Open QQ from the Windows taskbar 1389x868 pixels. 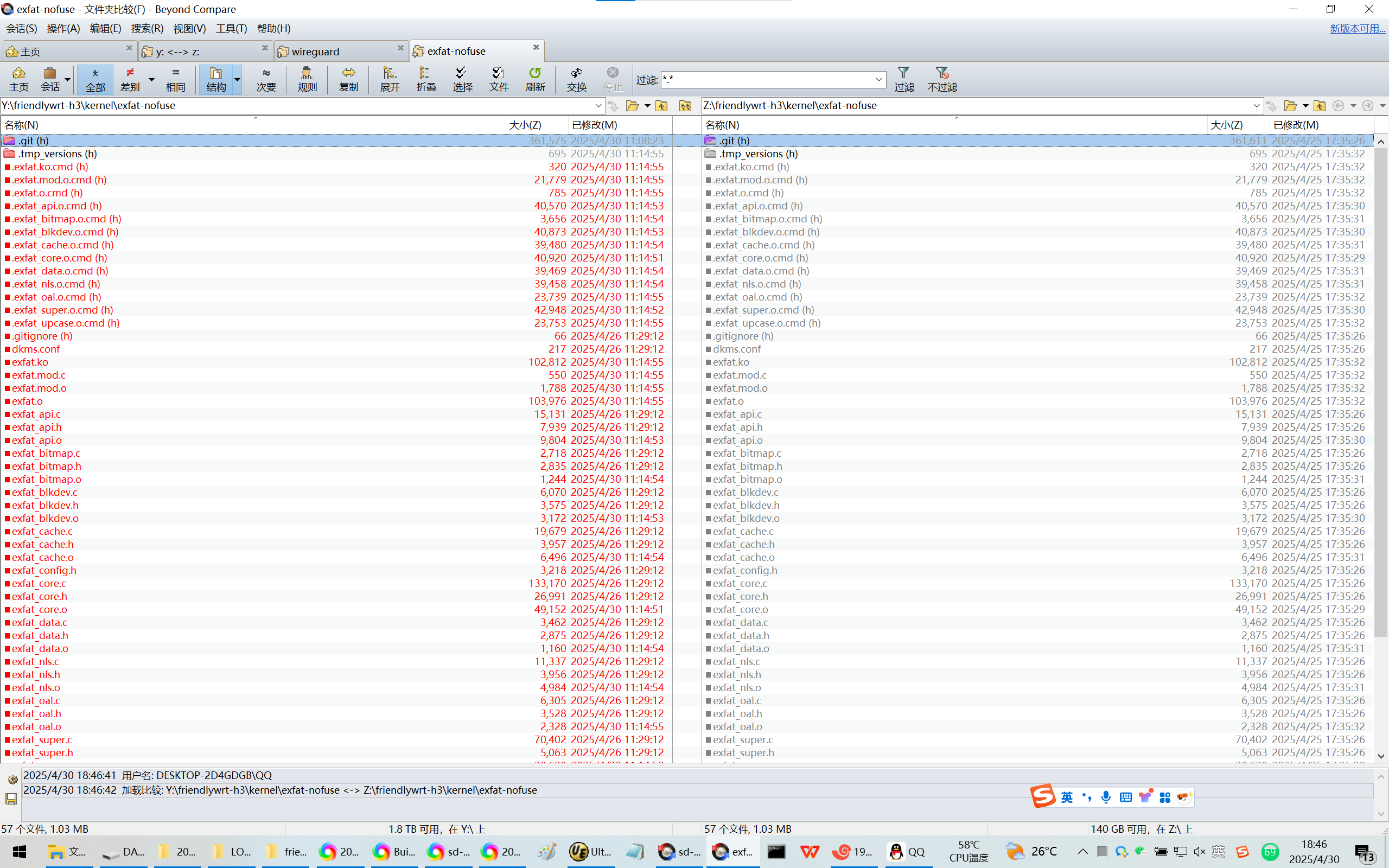[x=907, y=851]
